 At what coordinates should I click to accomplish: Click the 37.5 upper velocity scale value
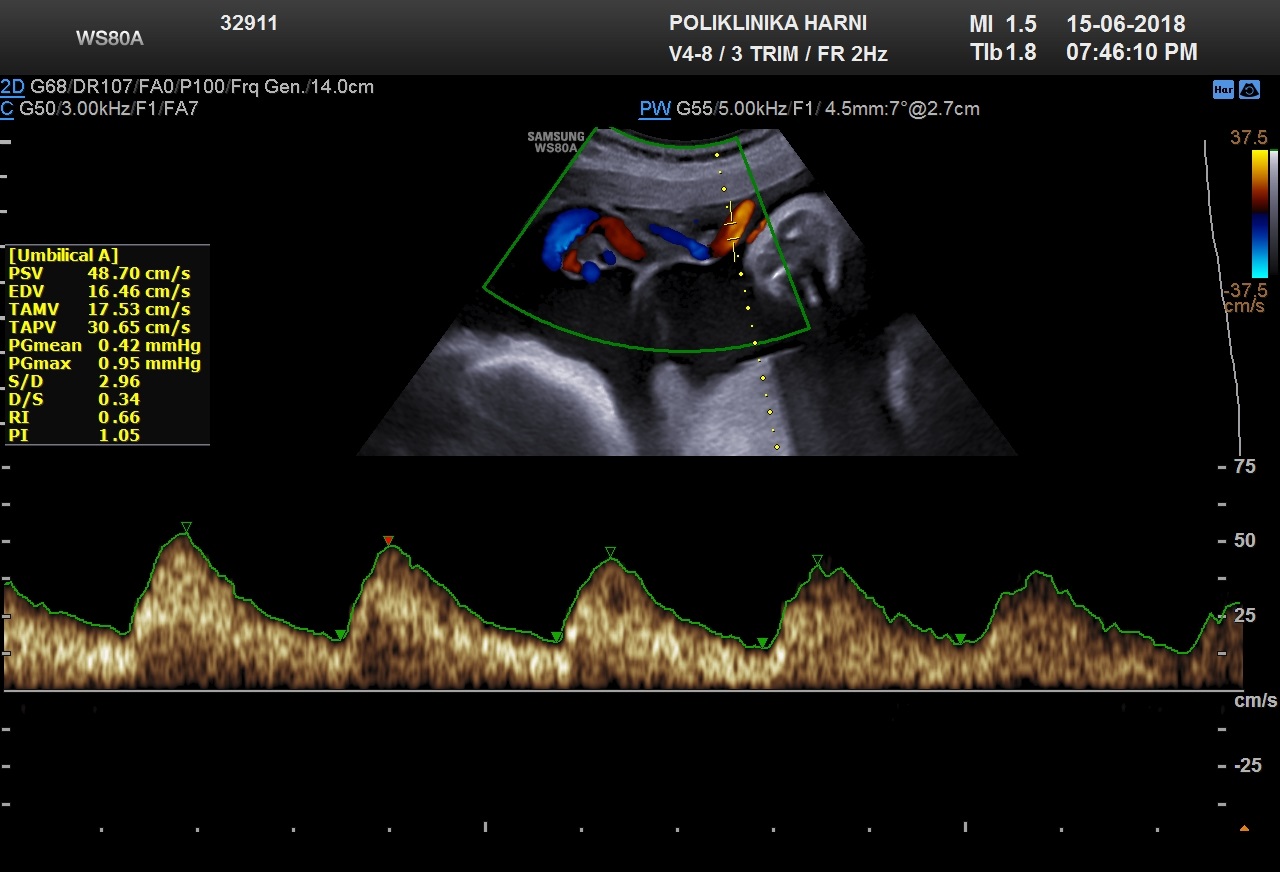[x=1248, y=138]
